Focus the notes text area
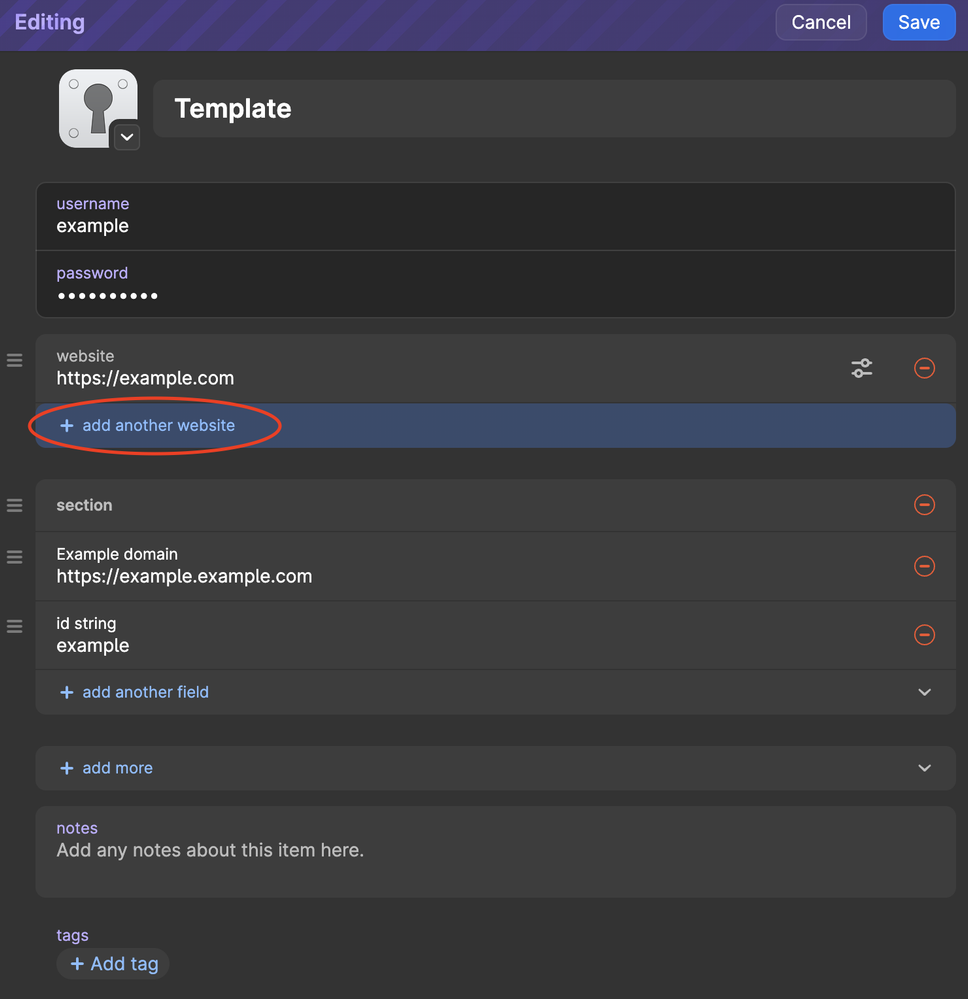The width and height of the screenshot is (968, 999). point(495,852)
